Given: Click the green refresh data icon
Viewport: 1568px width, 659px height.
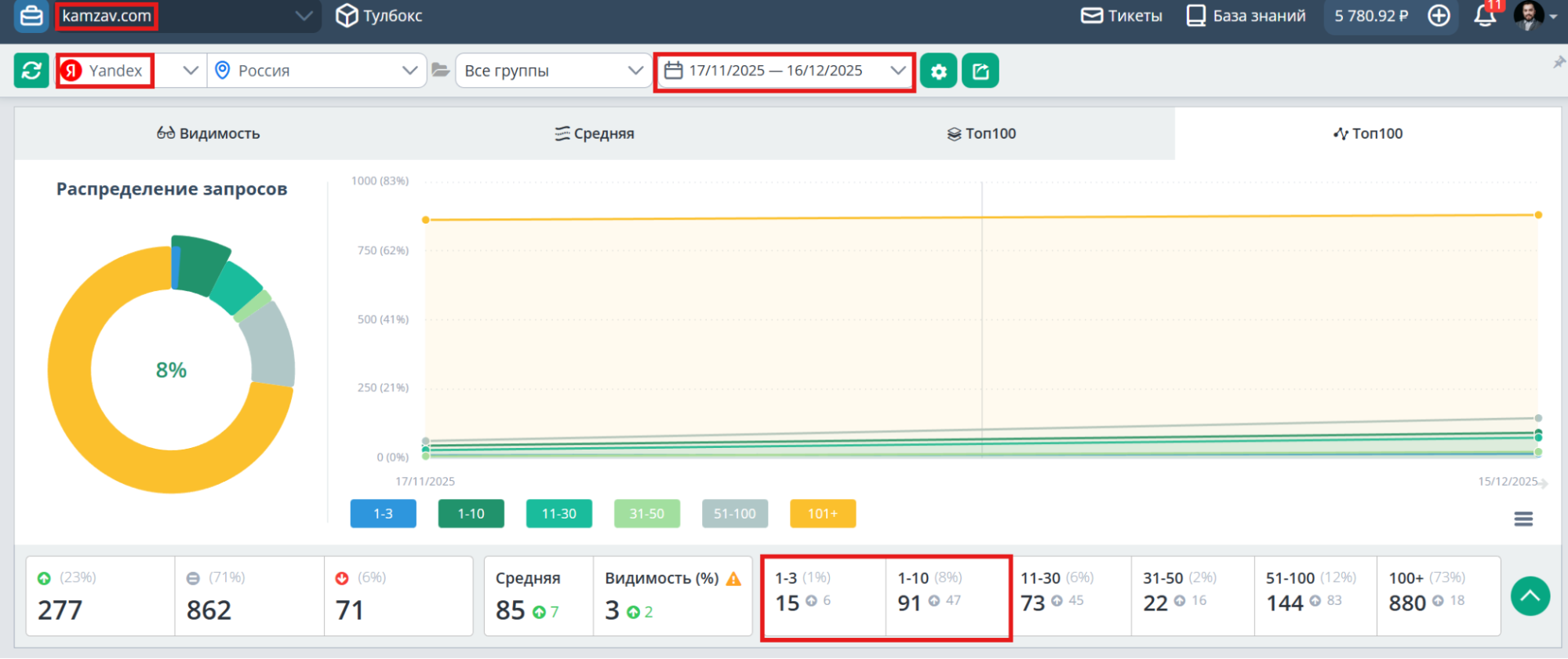Looking at the screenshot, I should click(31, 71).
